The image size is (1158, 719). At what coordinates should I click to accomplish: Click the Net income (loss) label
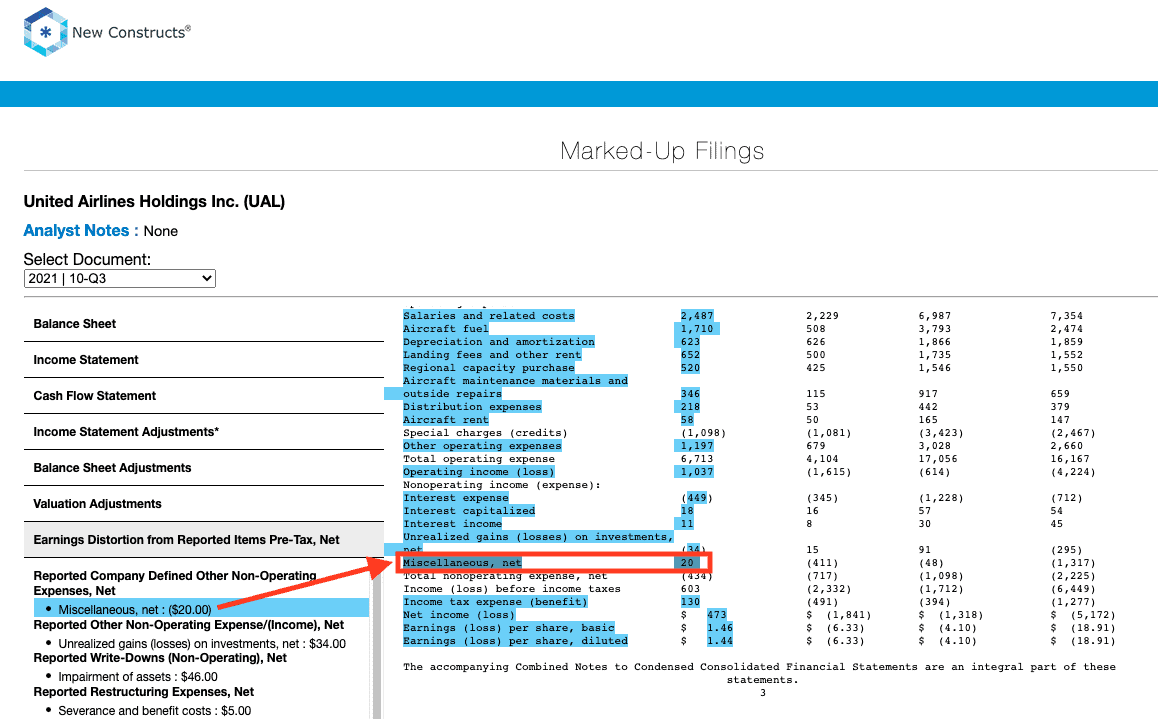pos(459,615)
